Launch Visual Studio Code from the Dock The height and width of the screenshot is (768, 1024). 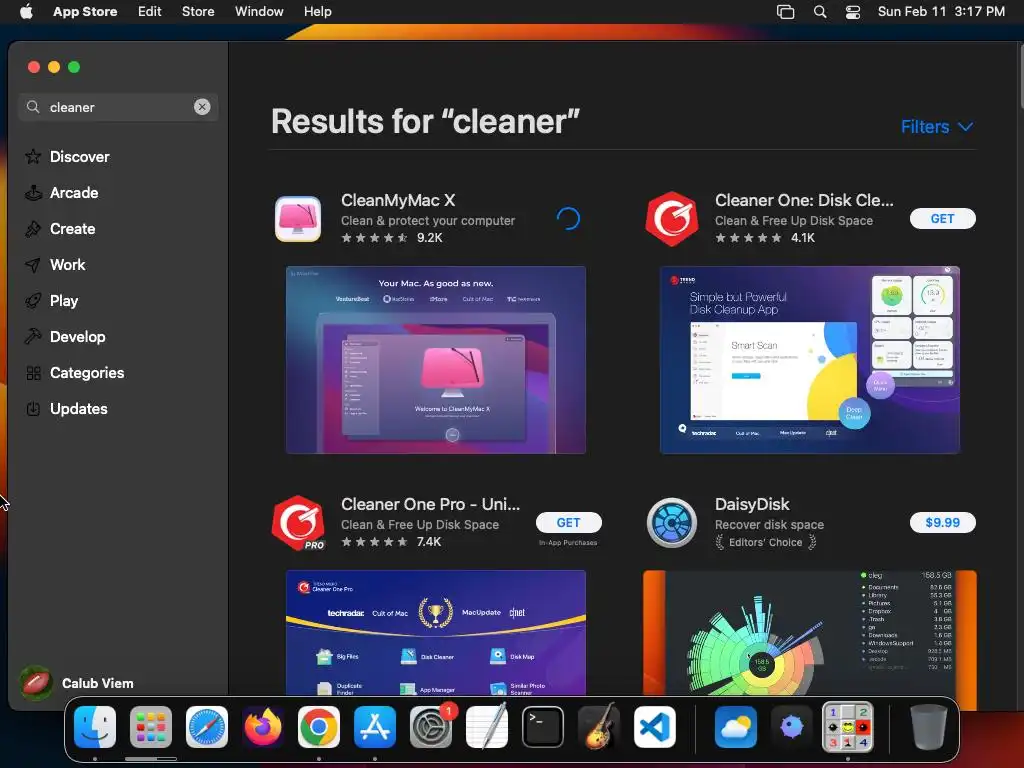pyautogui.click(x=655, y=727)
